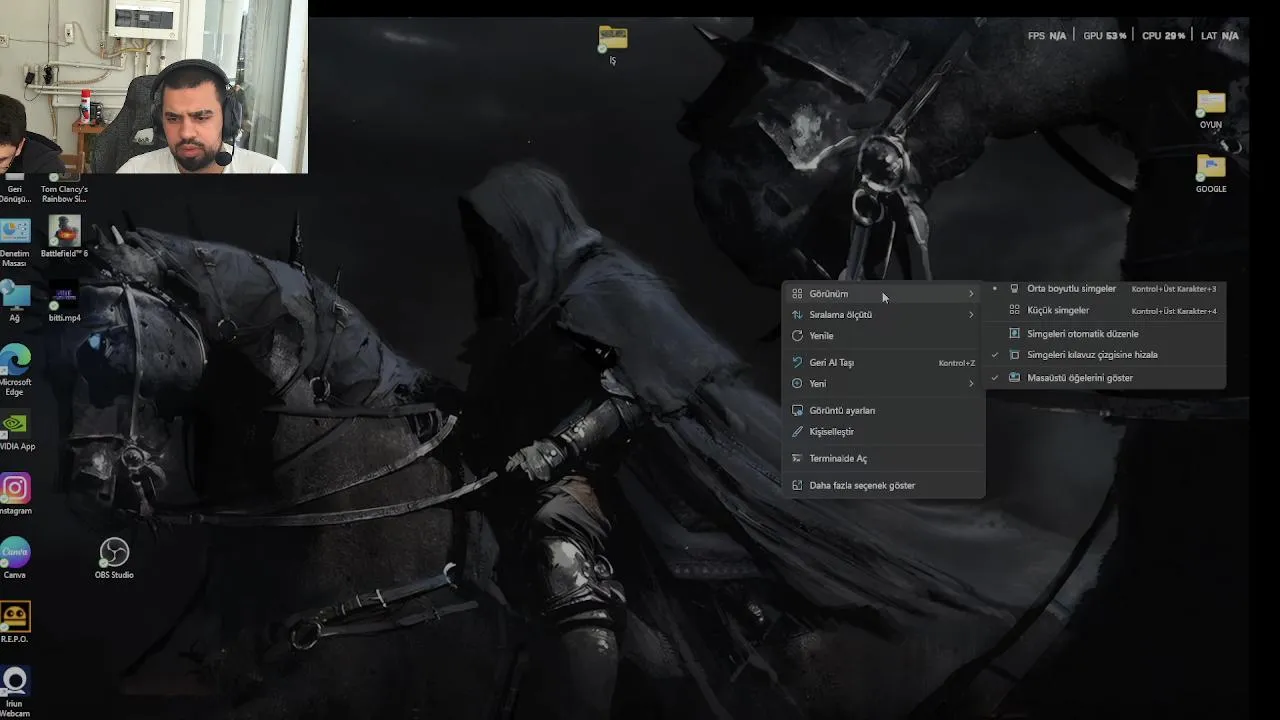The height and width of the screenshot is (720, 1280).
Task: Select the Canva desktop shortcut
Action: click(15, 558)
